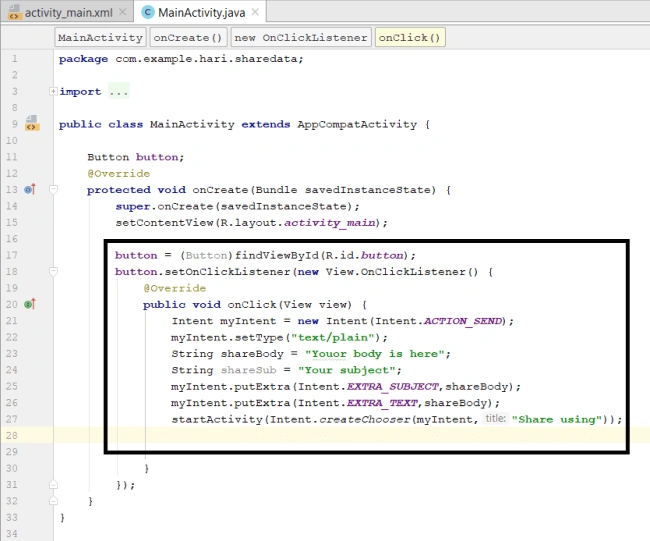The height and width of the screenshot is (541, 650).
Task: Click the findViewById call
Action: click(276, 255)
